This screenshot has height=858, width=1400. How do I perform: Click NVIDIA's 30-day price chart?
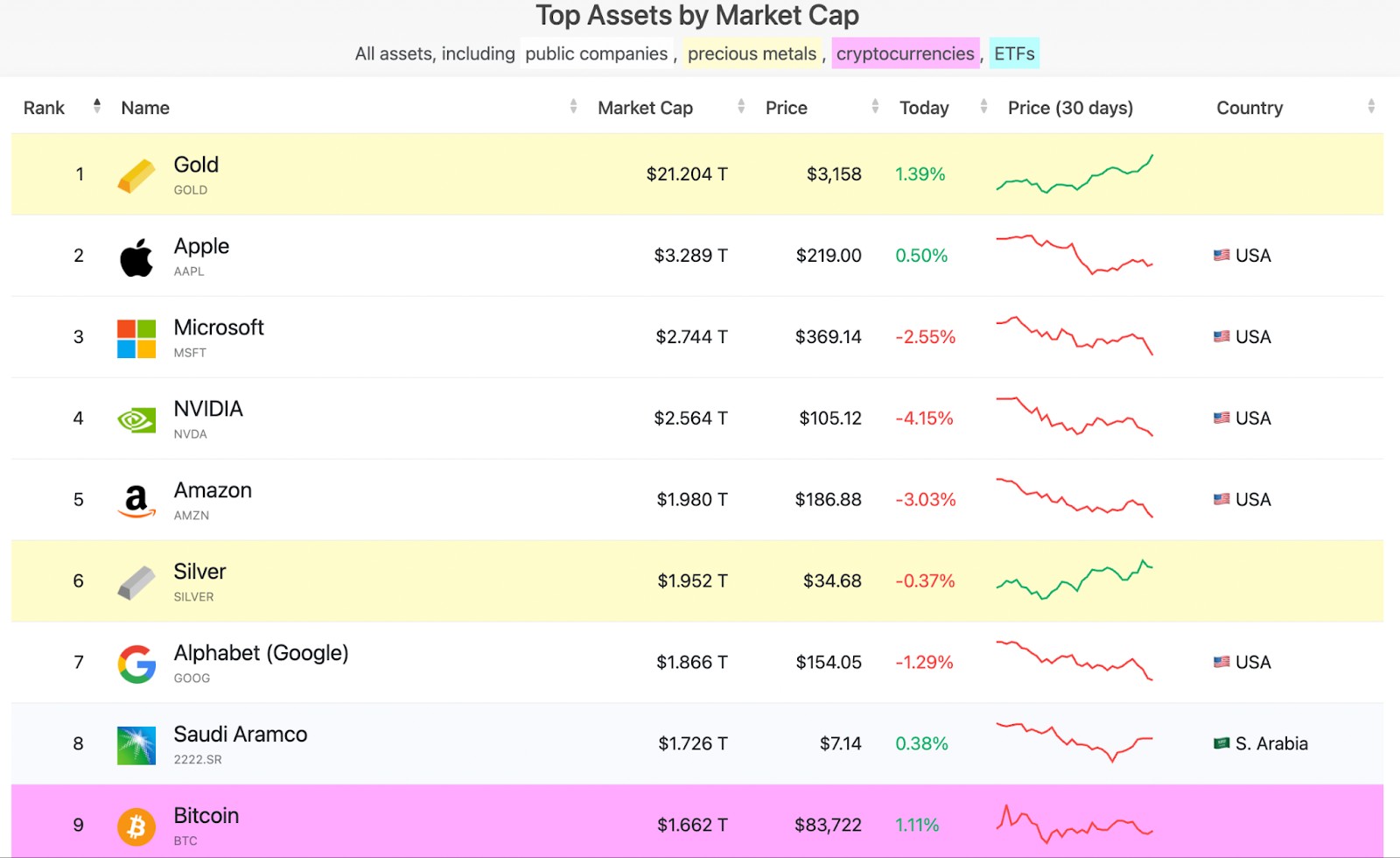click(x=1074, y=418)
